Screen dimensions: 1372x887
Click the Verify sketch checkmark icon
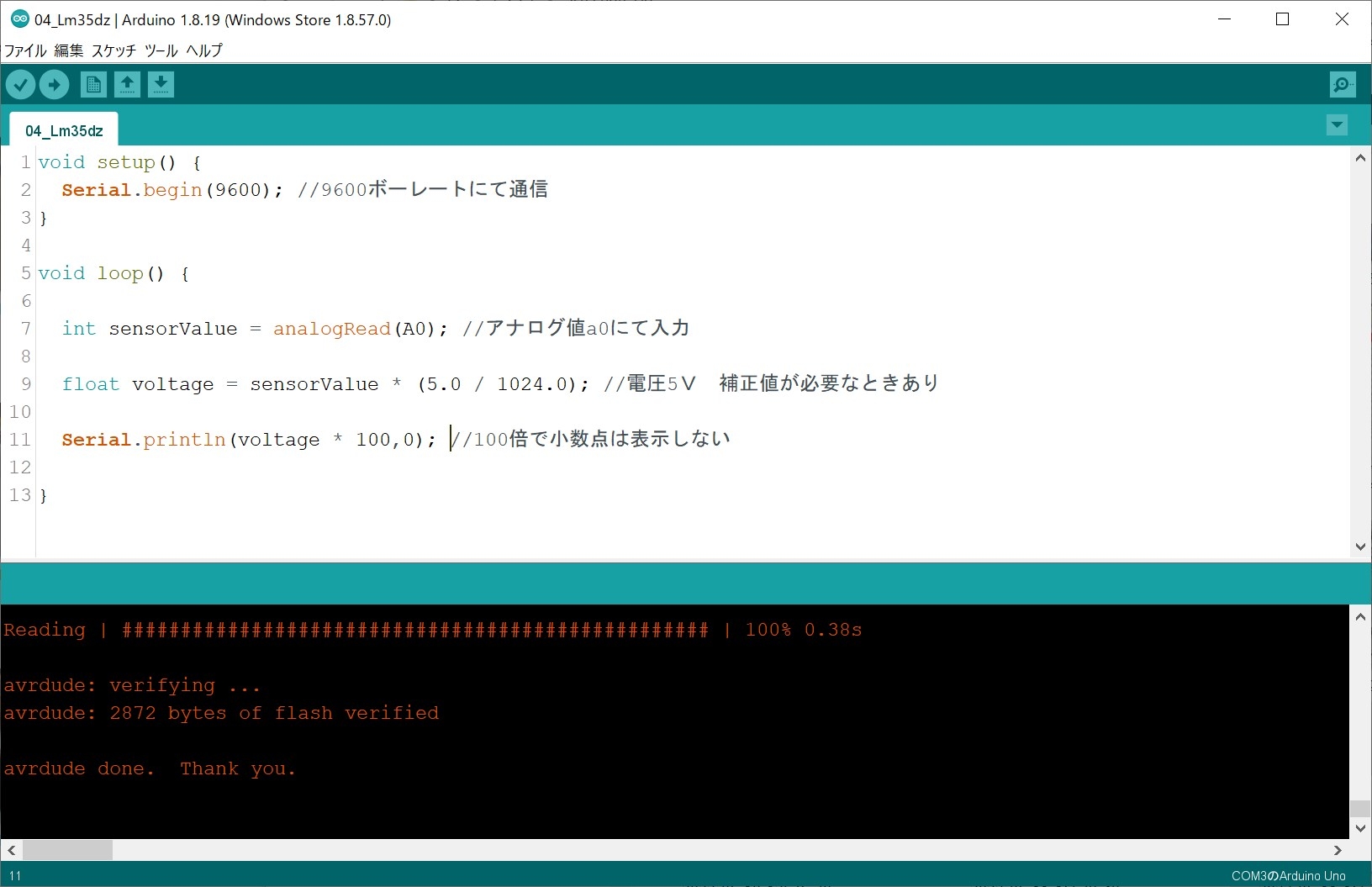click(x=21, y=85)
